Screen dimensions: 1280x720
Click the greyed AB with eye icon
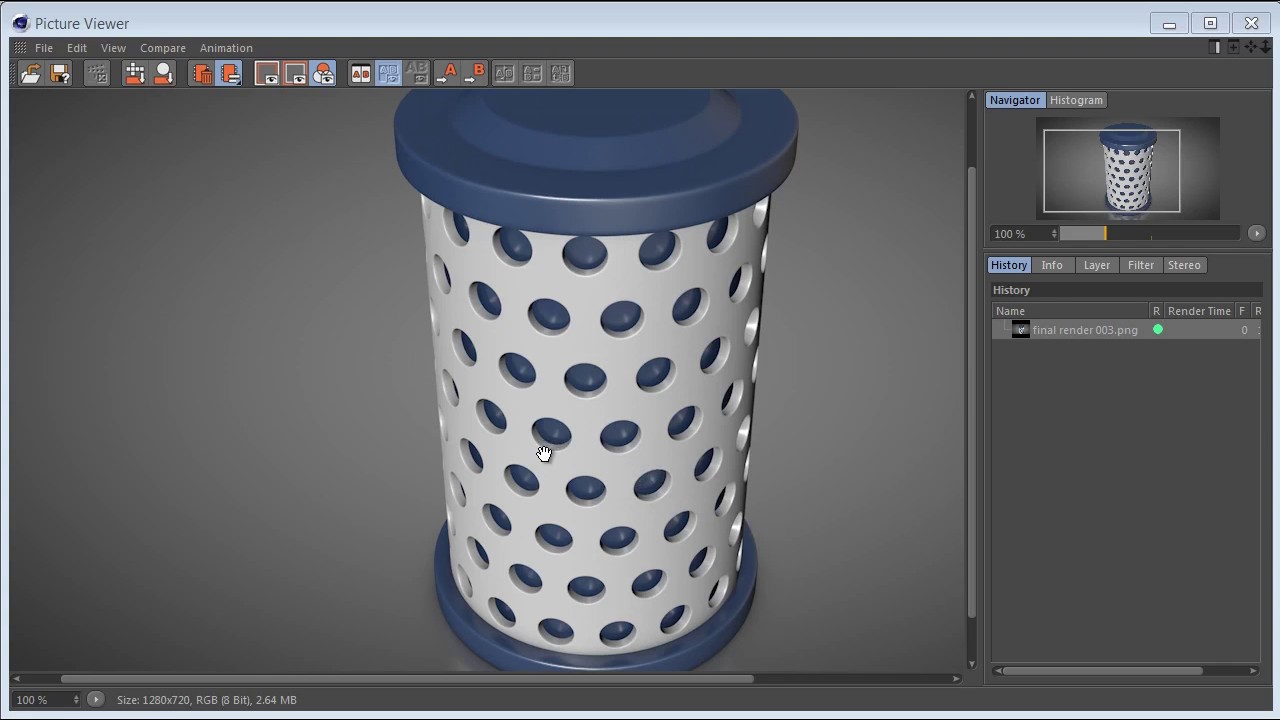point(417,73)
